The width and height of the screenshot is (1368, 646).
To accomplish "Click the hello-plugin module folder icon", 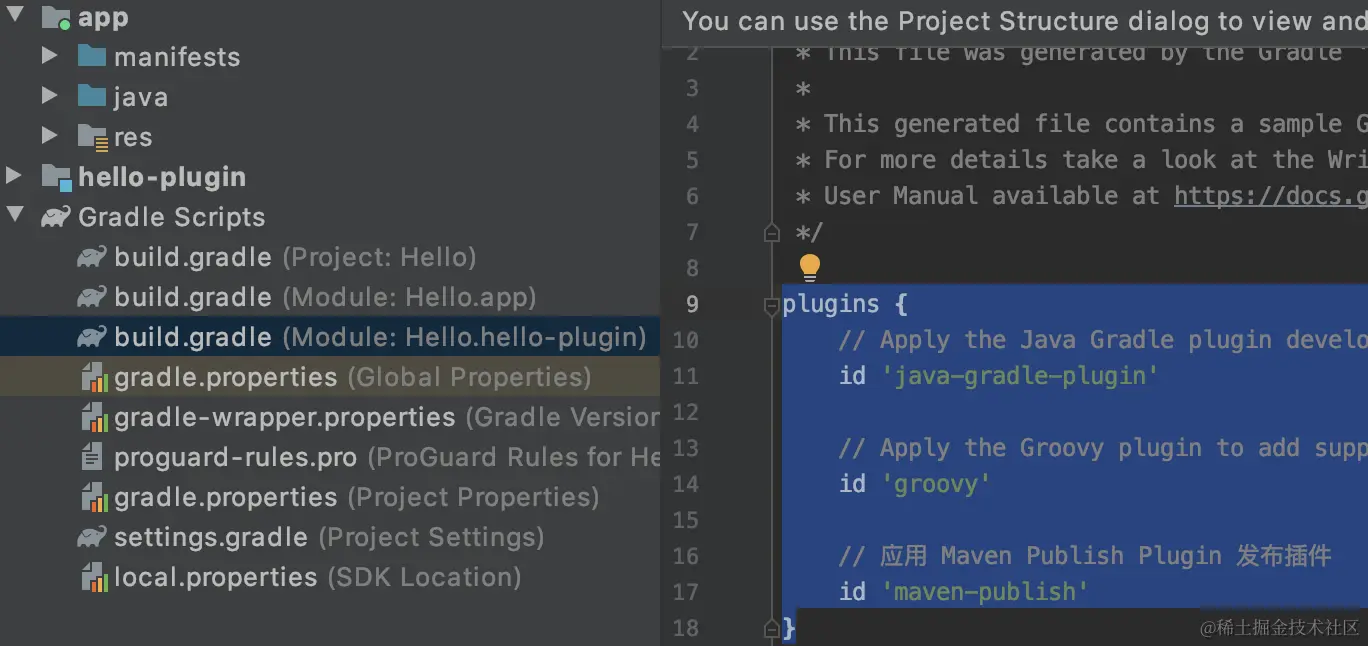I will coord(56,177).
